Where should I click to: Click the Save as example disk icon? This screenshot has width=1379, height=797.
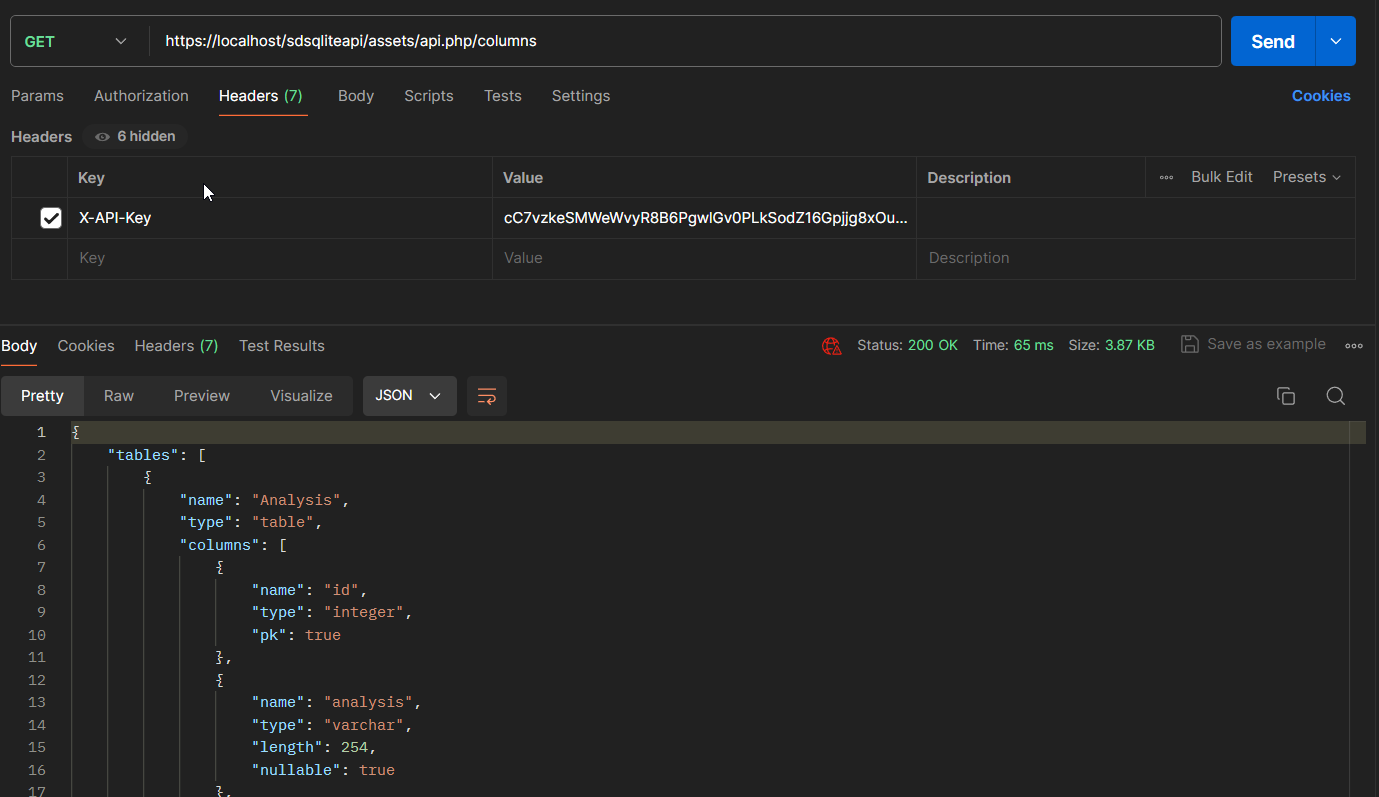pyautogui.click(x=1190, y=344)
